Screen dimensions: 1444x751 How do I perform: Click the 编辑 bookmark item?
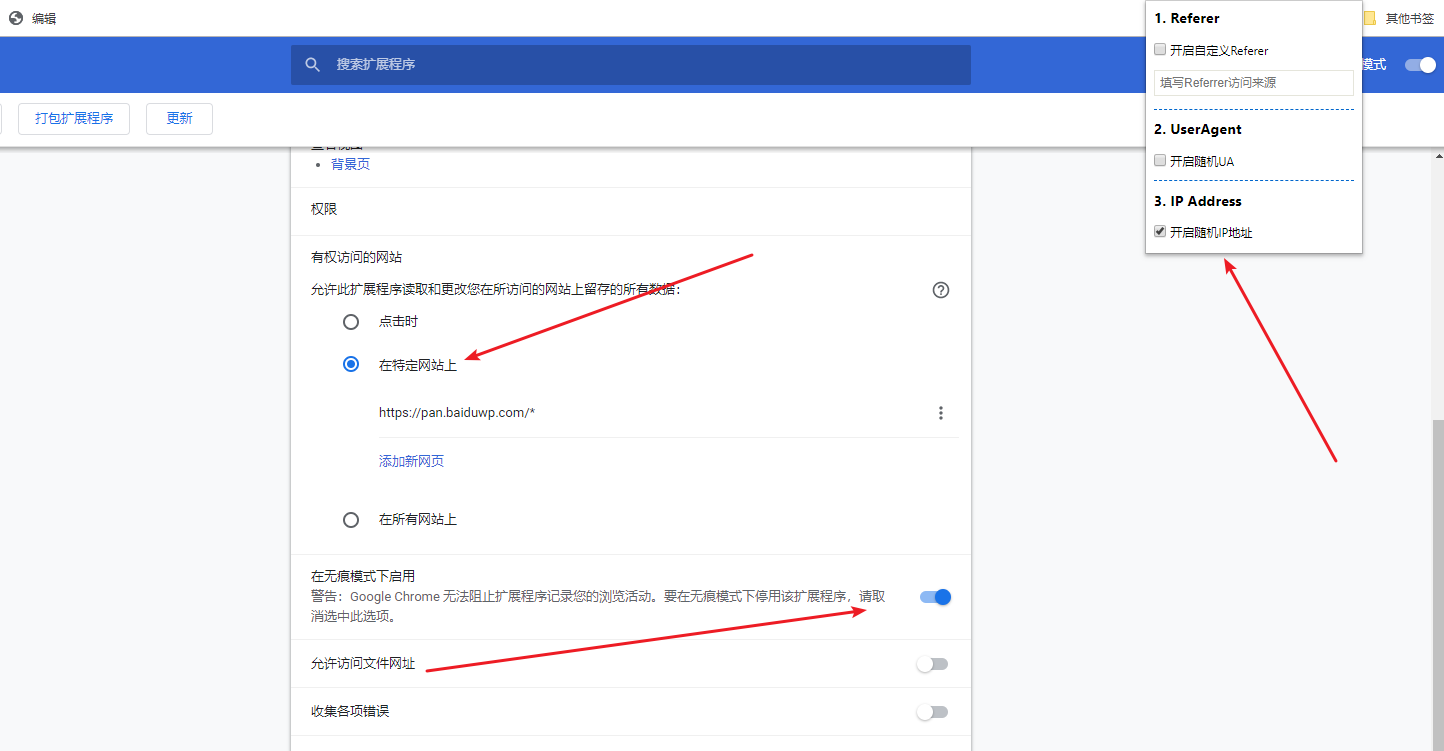[44, 18]
